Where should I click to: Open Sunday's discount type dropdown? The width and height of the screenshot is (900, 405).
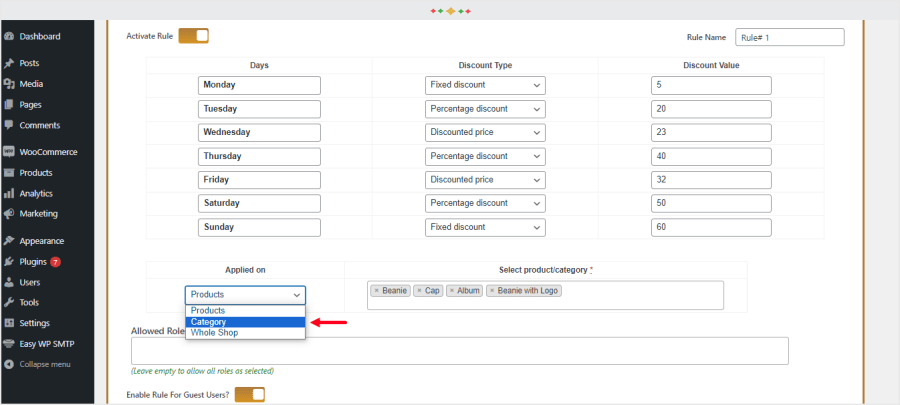point(485,227)
